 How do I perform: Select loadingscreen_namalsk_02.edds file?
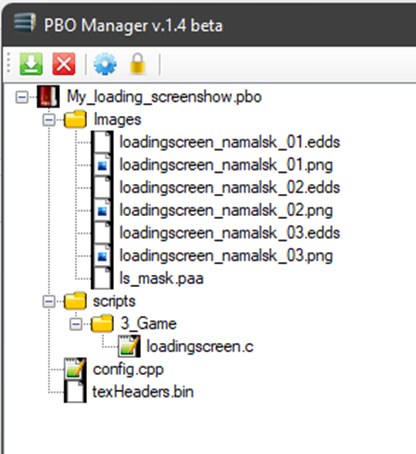(230, 187)
